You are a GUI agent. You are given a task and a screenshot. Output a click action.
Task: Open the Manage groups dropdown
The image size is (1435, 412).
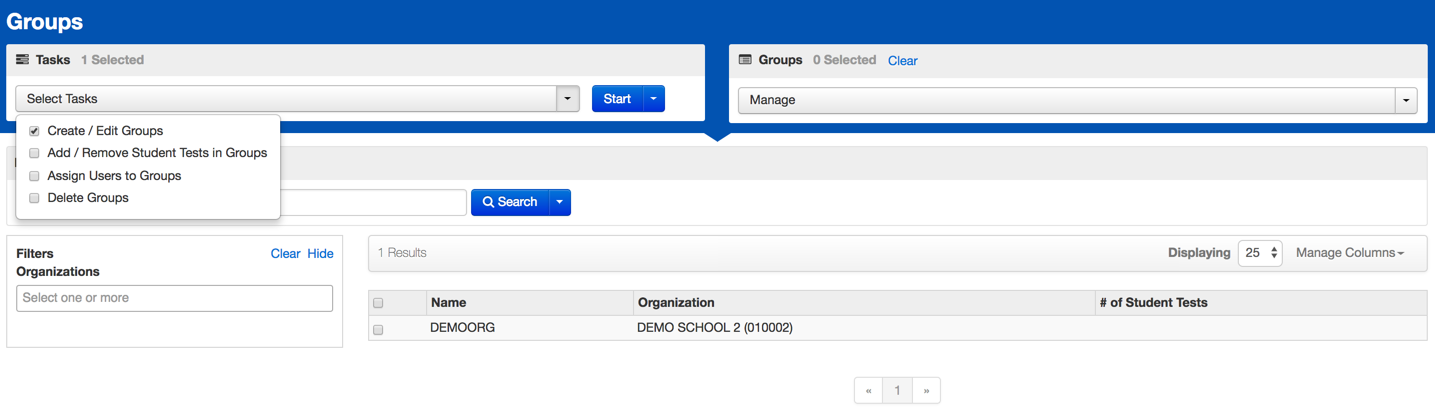coord(1406,100)
